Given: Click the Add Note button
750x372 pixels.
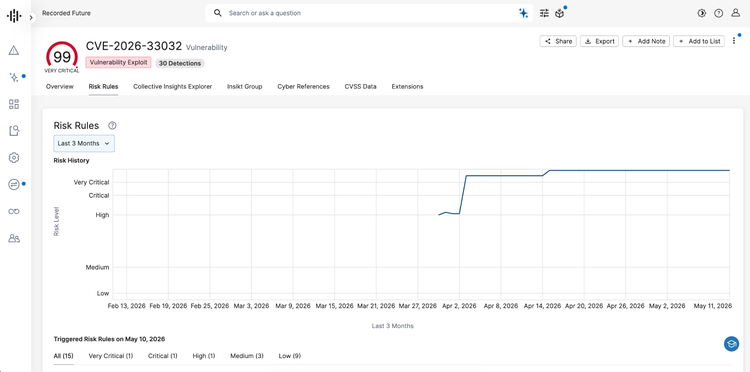Looking at the screenshot, I should click(x=646, y=41).
